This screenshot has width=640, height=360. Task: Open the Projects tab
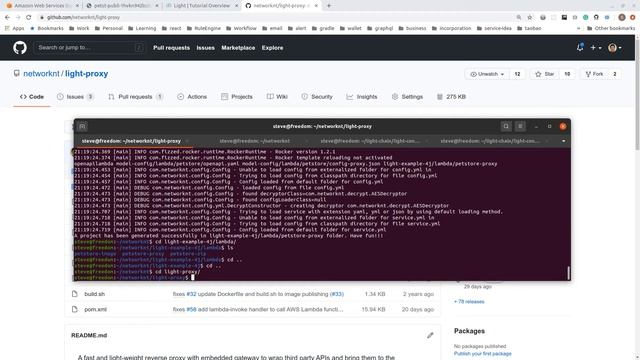237,97
